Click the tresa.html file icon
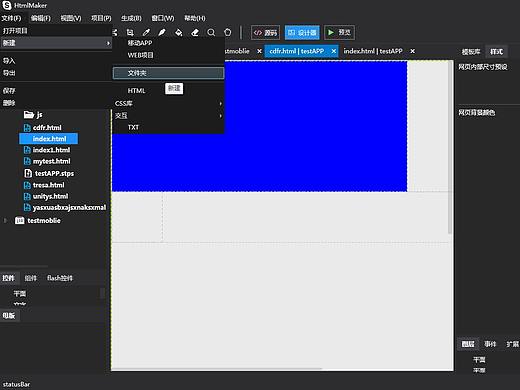 [x=27, y=185]
